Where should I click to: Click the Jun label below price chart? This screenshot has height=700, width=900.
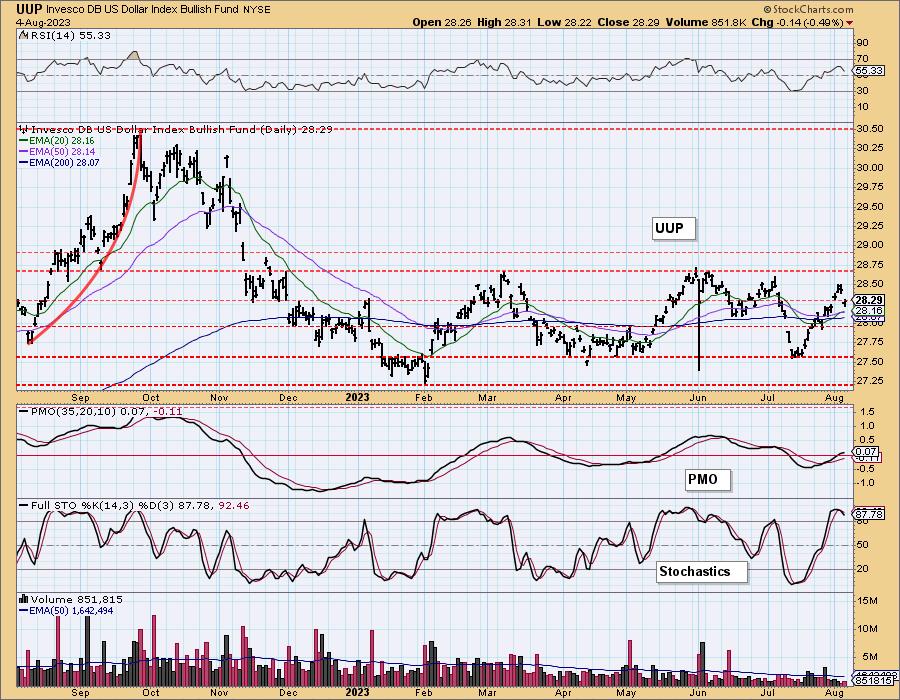click(697, 398)
